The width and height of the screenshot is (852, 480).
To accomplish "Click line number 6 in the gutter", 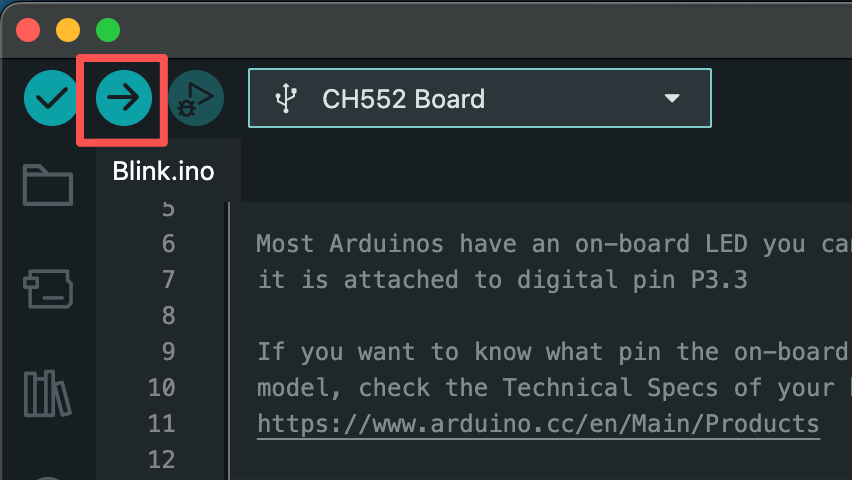I will click(167, 243).
